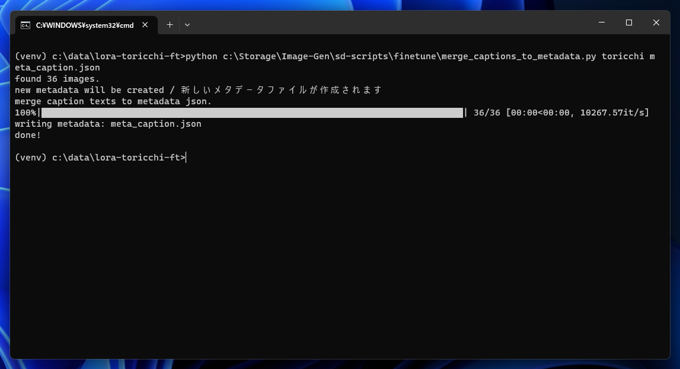
Task: Maximize the terminal window
Action: (x=629, y=23)
